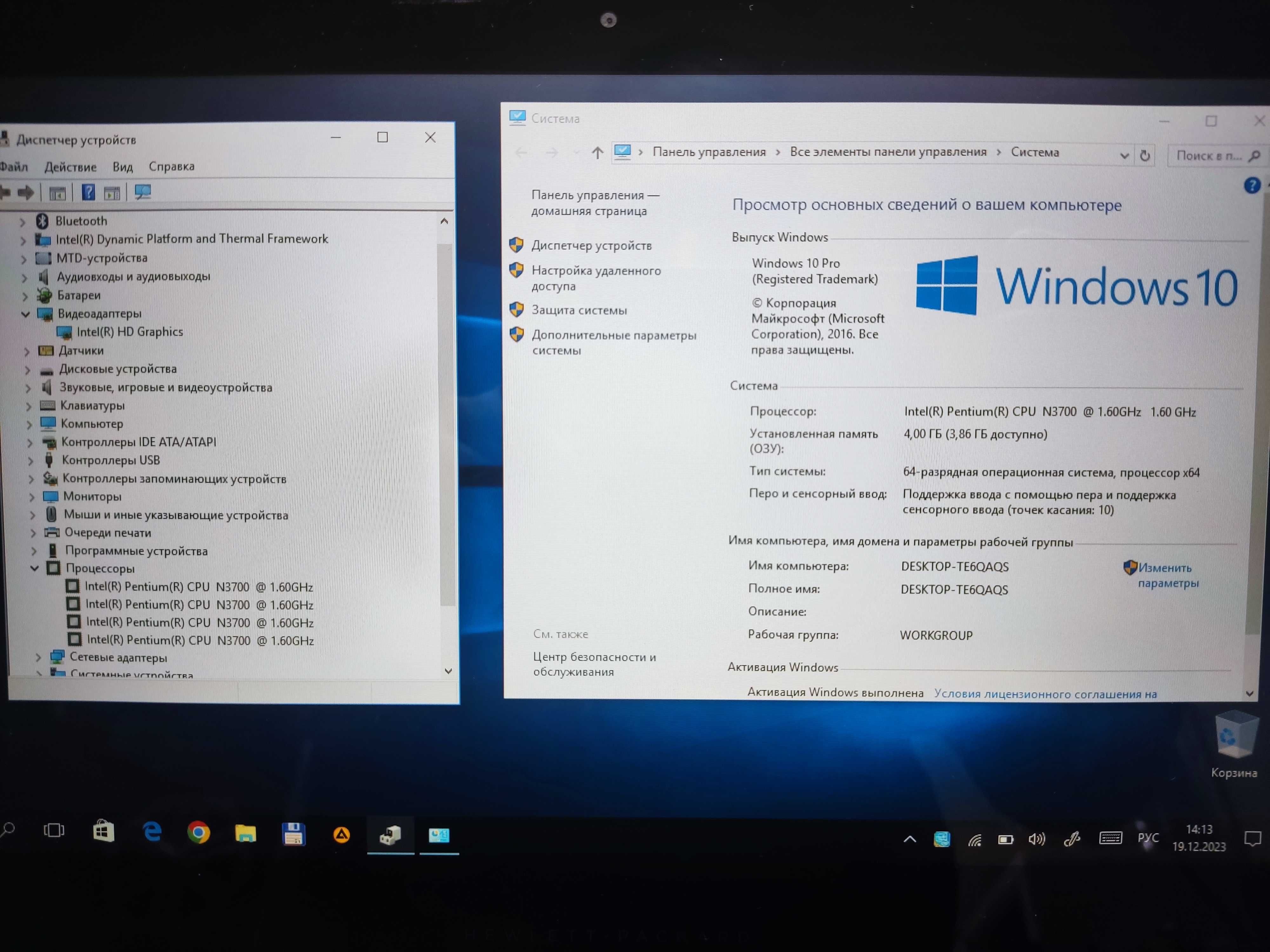The image size is (1270, 952).
Task: Open File Explorer from taskbar
Action: click(245, 833)
